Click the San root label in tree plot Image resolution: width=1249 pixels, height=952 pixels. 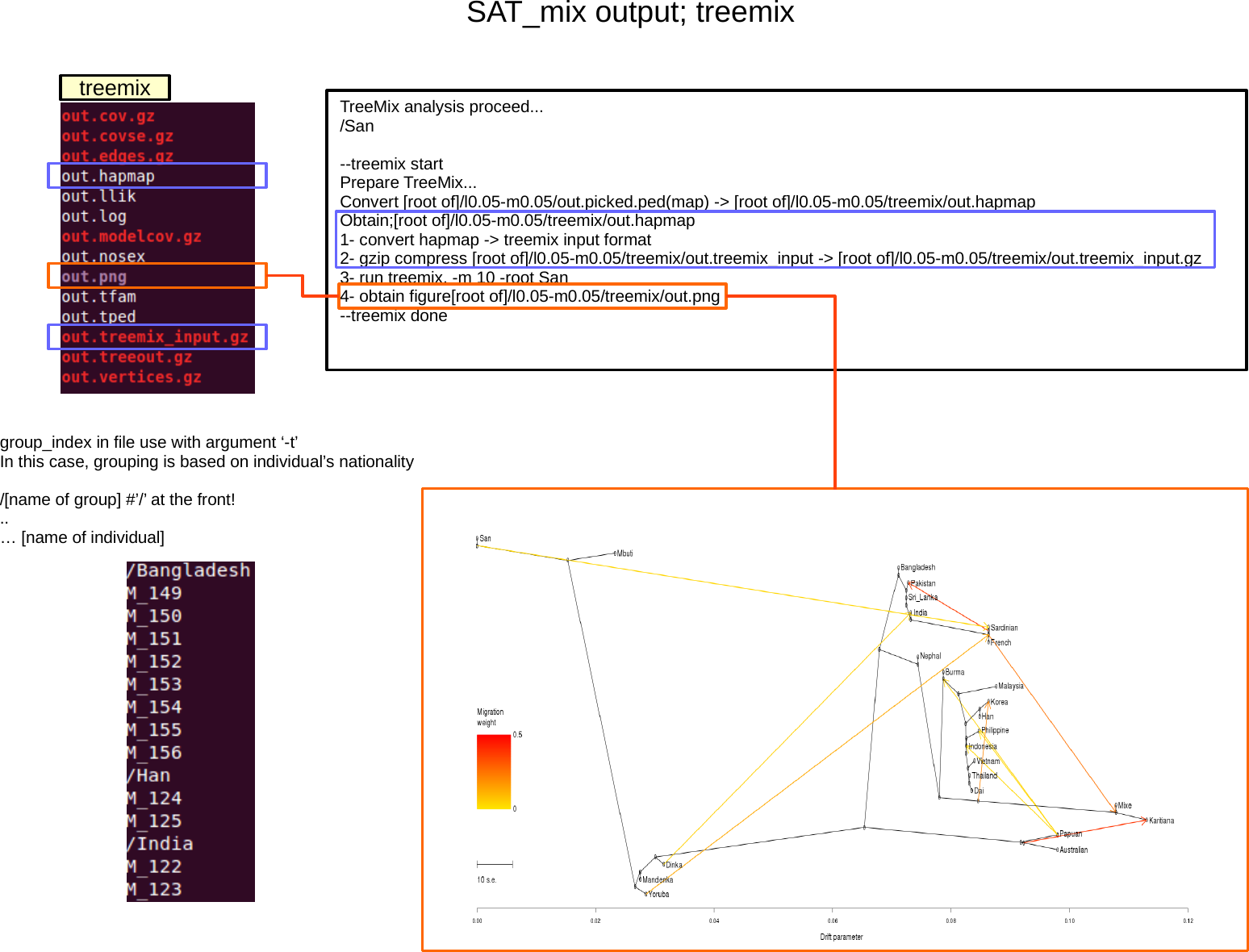485,538
